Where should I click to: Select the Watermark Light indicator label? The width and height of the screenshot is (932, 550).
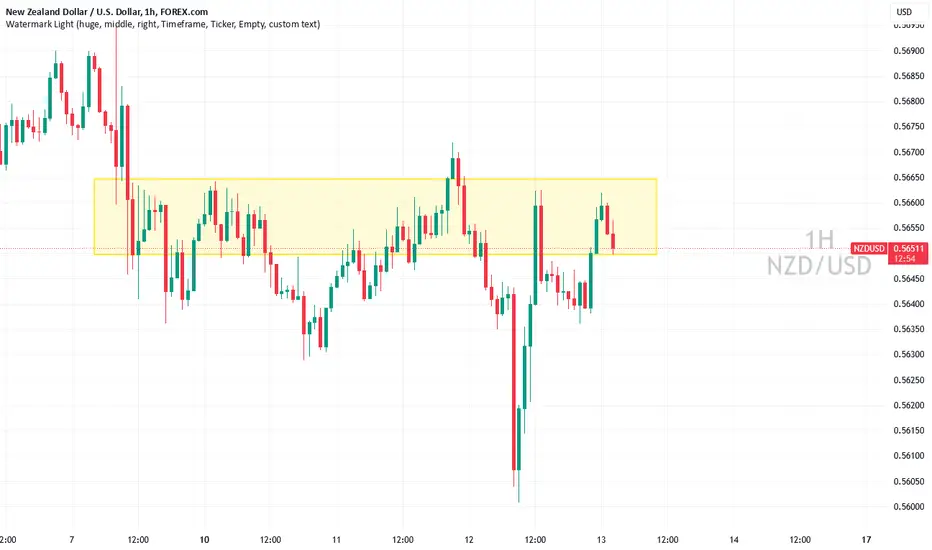(x=163, y=24)
